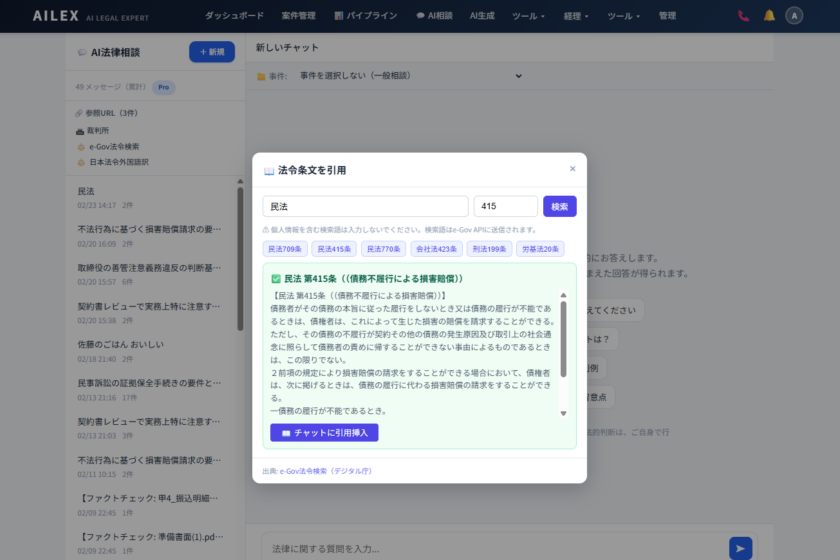Click チャットに引用挿入 button

click(324, 433)
